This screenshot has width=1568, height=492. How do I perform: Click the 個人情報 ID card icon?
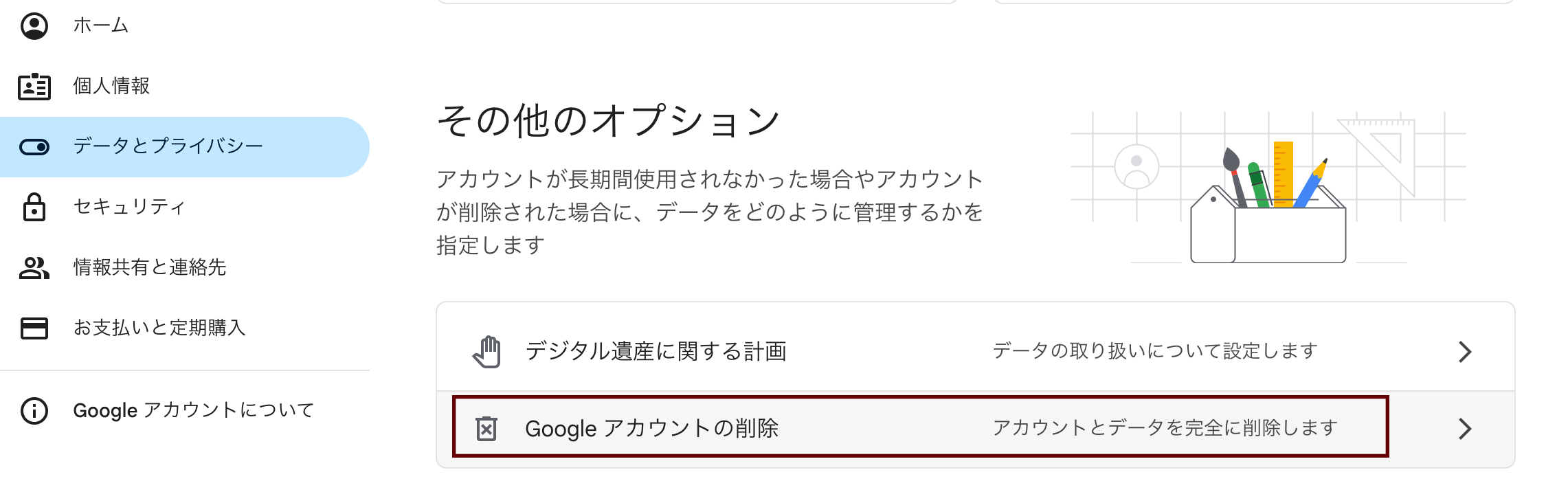click(34, 87)
